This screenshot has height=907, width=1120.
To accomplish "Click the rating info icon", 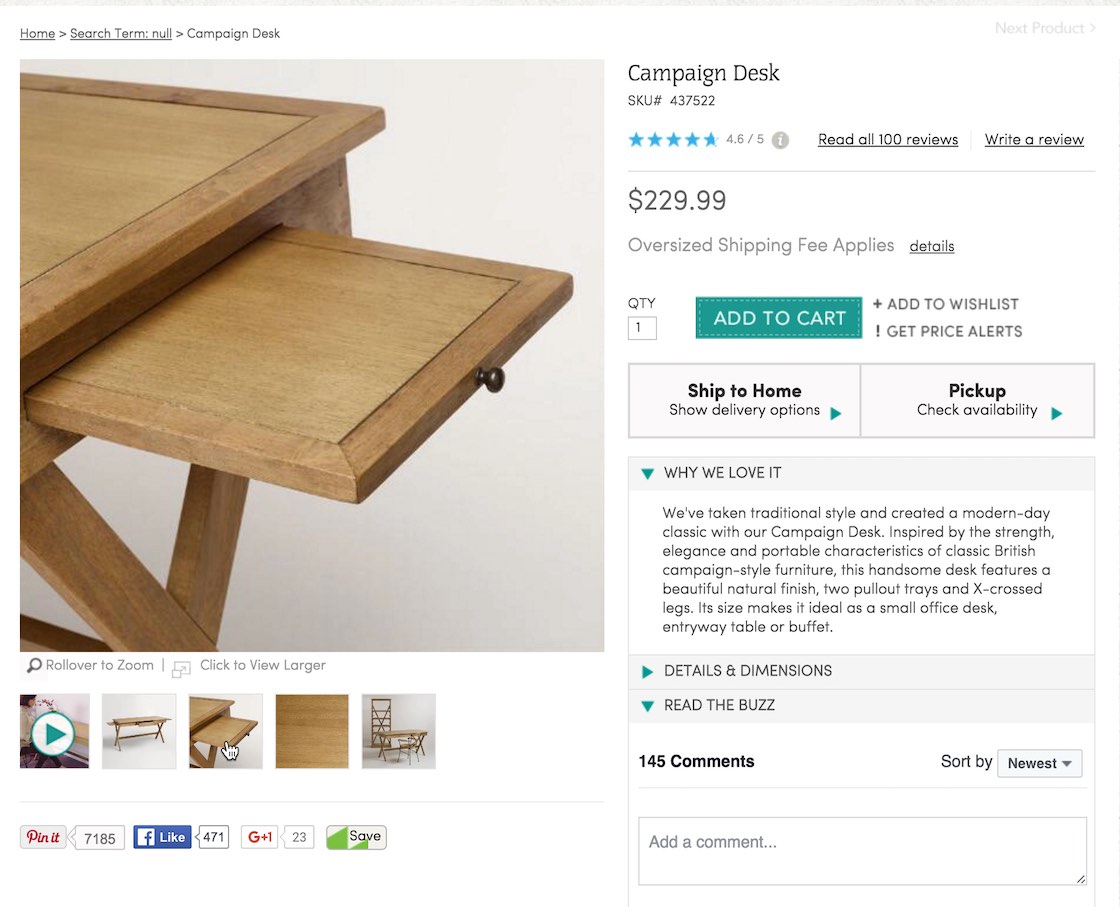I will tap(780, 140).
